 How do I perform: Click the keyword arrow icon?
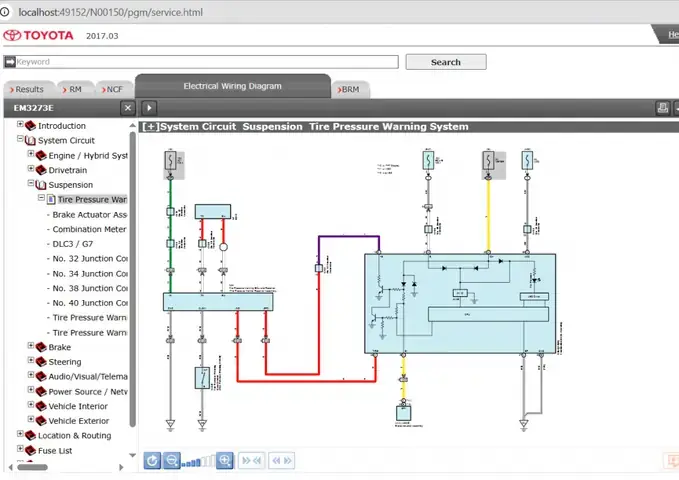(x=10, y=62)
